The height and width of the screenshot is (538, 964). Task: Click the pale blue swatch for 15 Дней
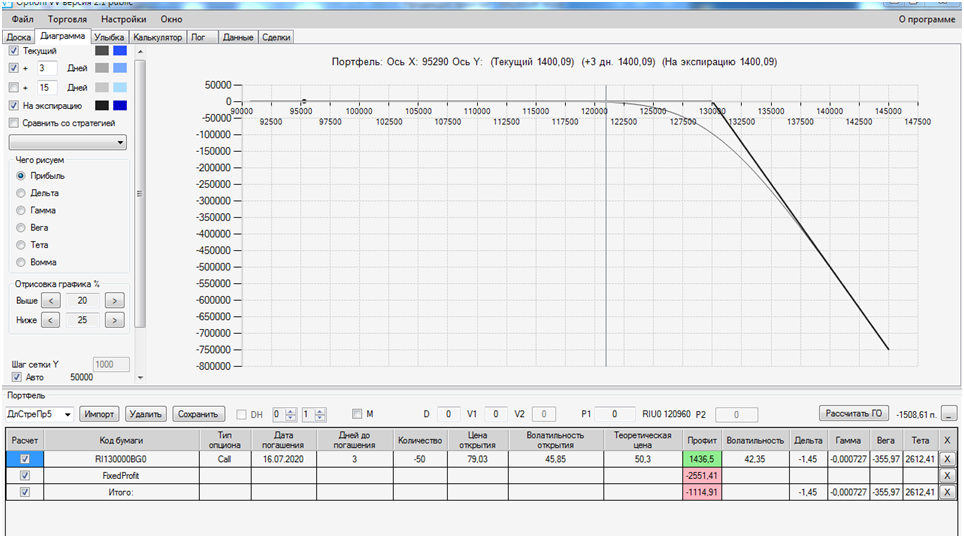[x=120, y=87]
